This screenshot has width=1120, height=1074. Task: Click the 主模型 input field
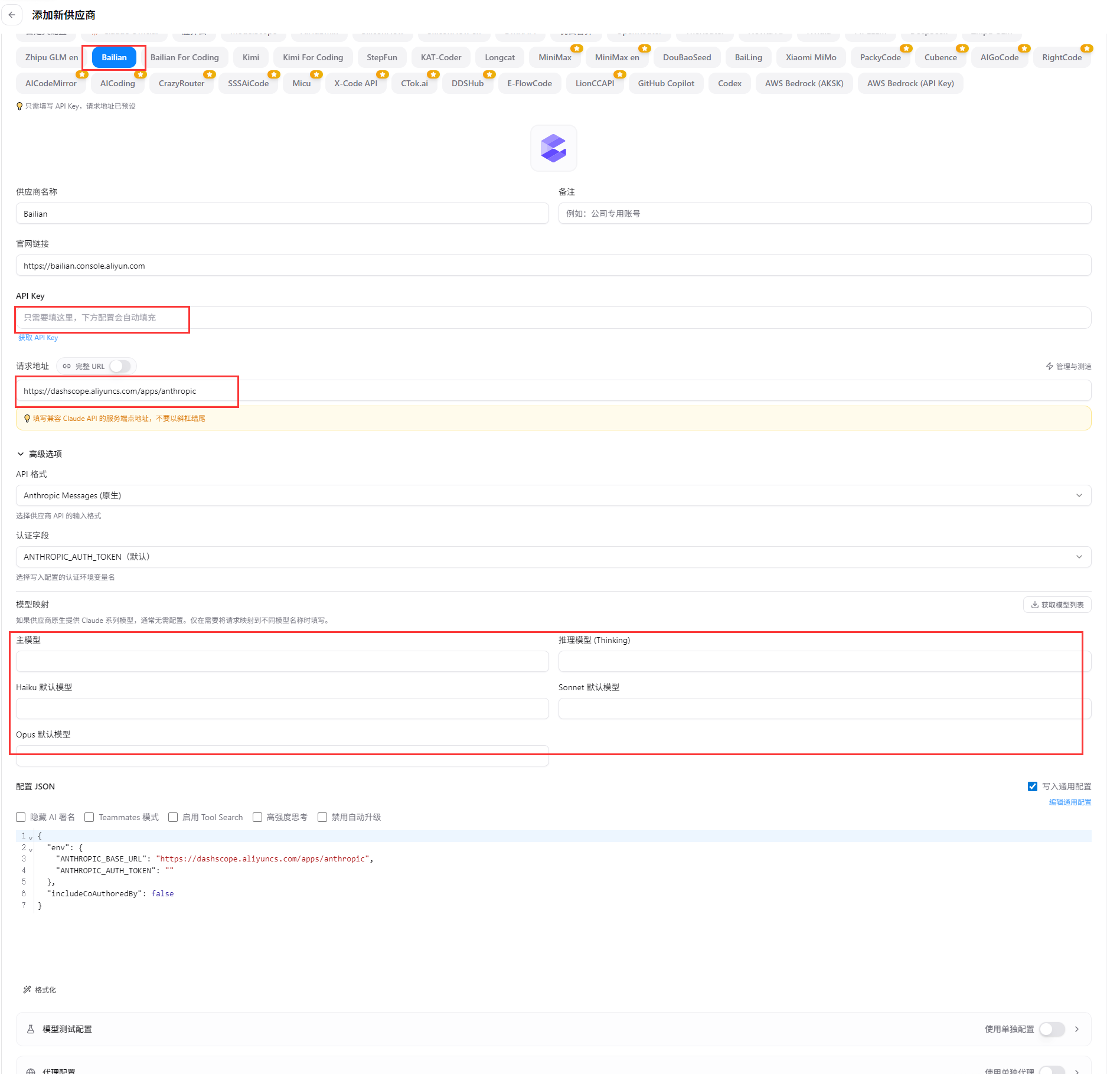point(282,661)
